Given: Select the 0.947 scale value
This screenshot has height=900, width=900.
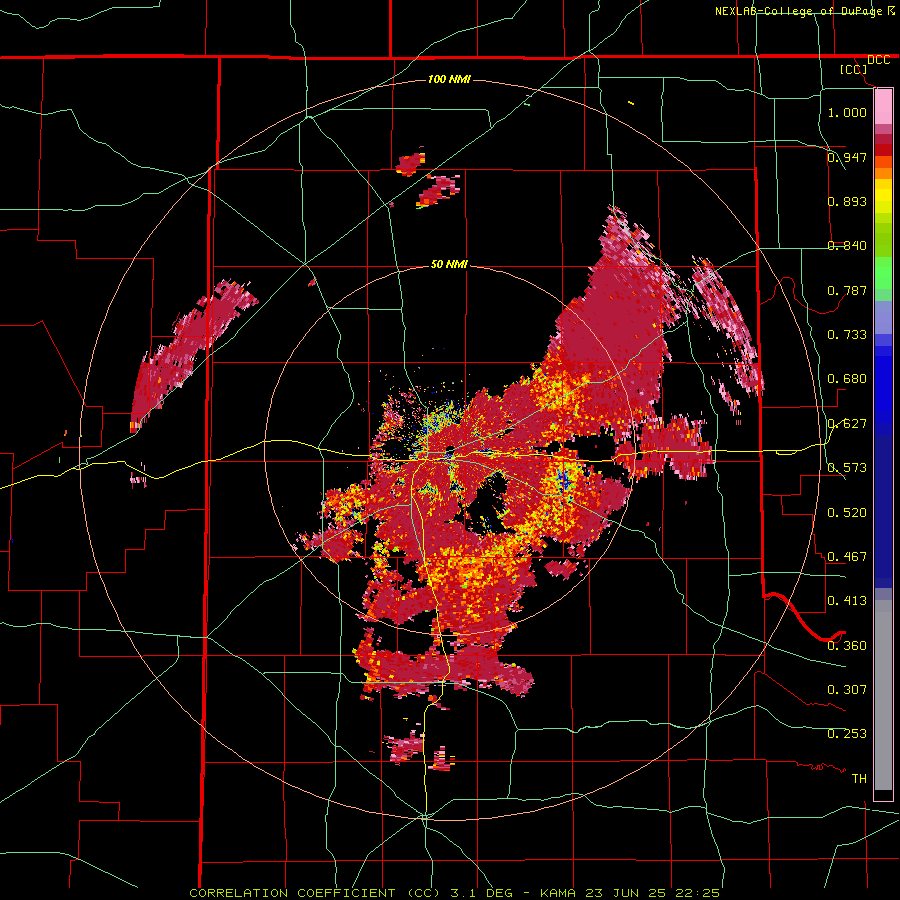Looking at the screenshot, I should click(x=847, y=157).
